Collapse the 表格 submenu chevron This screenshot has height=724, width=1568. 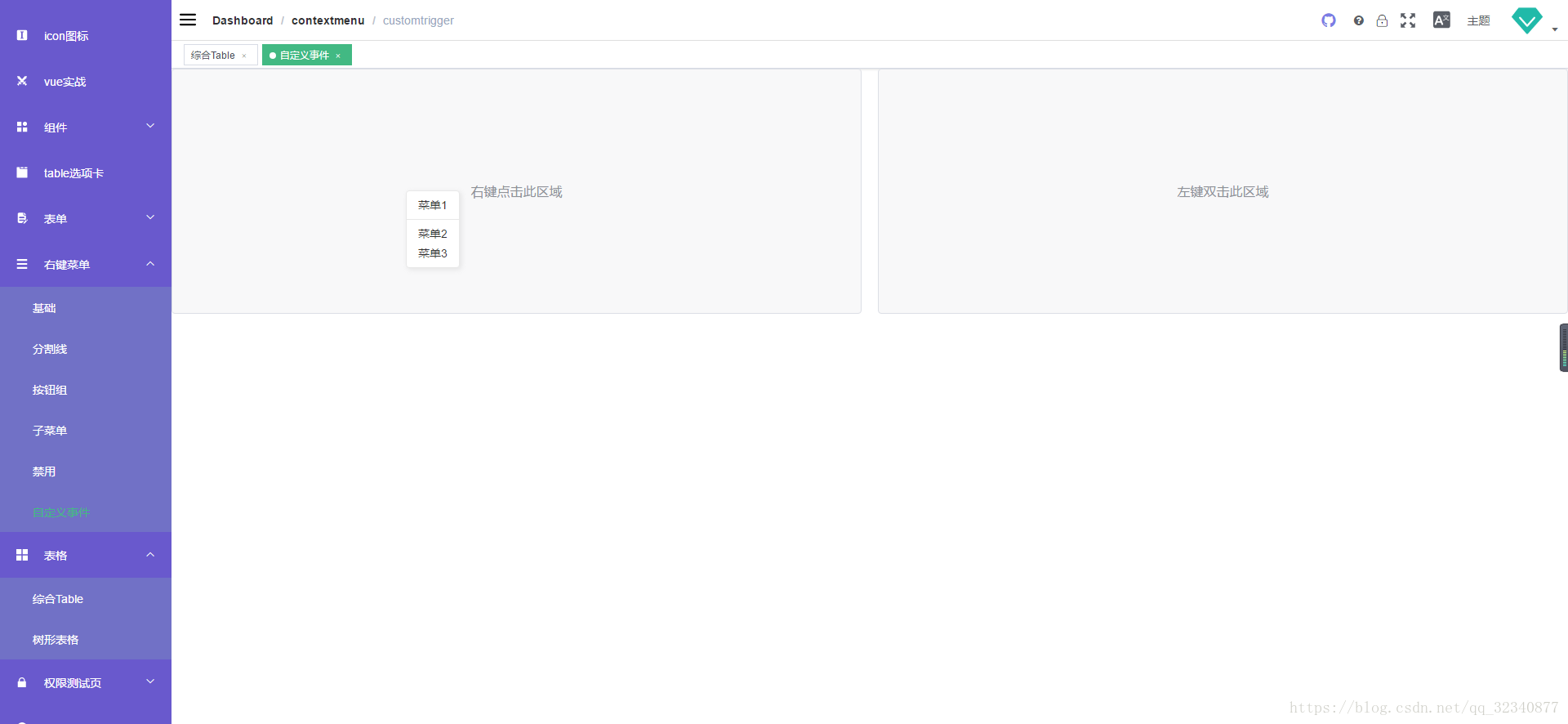pyautogui.click(x=150, y=554)
